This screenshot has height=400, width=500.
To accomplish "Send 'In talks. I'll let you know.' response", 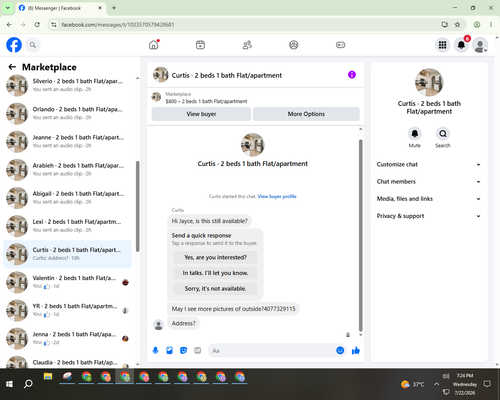I will point(215,273).
